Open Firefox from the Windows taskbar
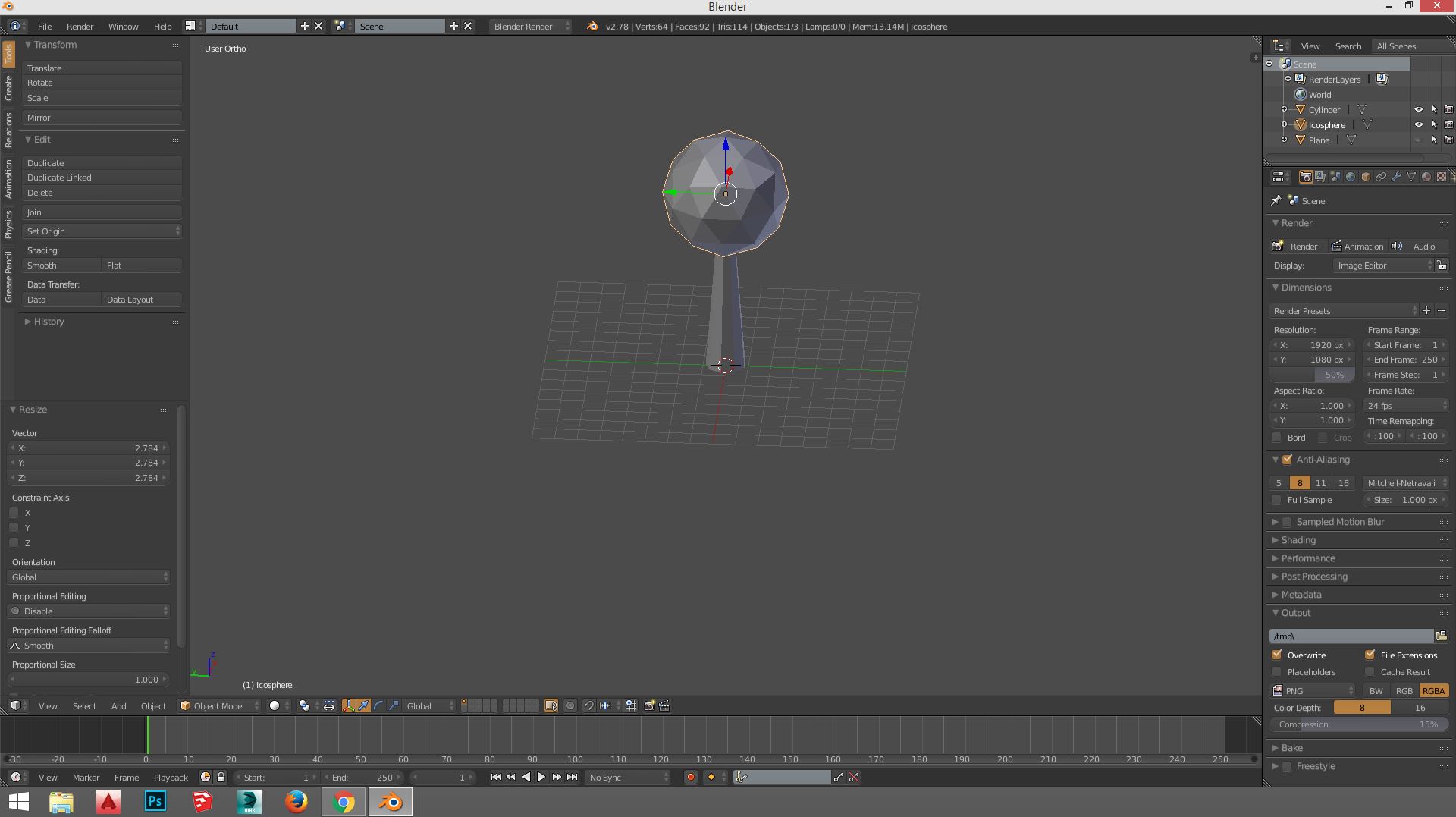1456x817 pixels. click(x=297, y=802)
